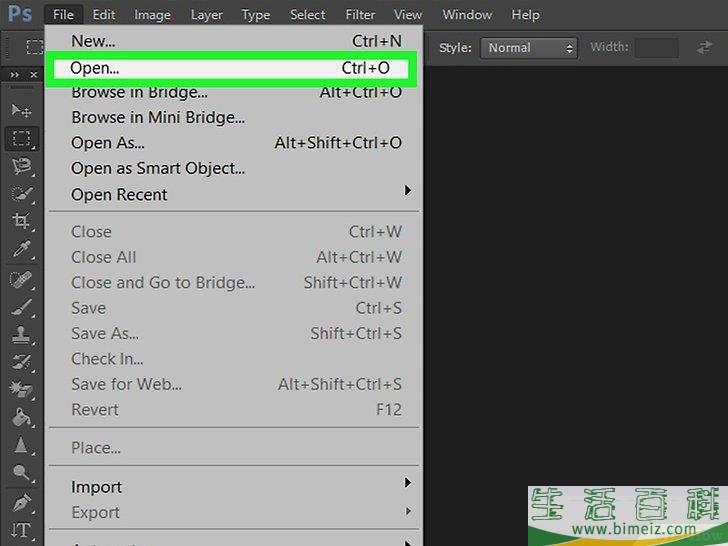Close the tools panel with X

33,74
